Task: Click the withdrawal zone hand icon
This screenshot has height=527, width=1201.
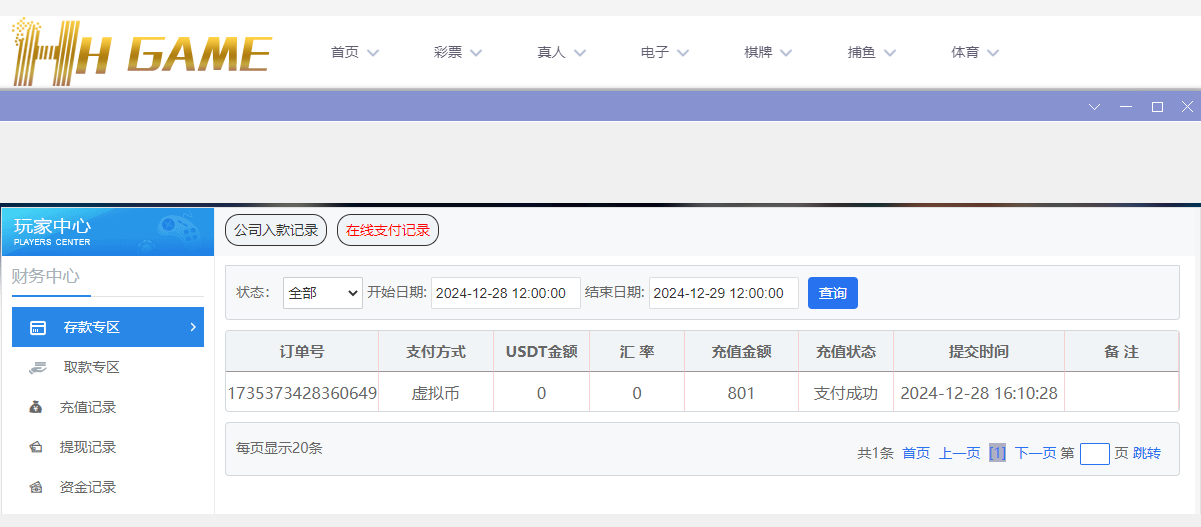Action: point(38,368)
